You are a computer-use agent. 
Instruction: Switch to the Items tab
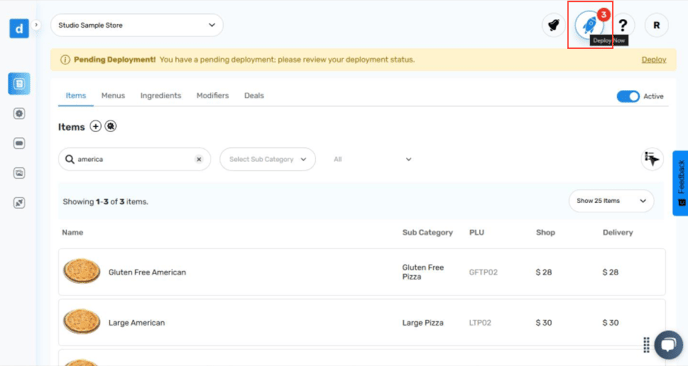pos(76,96)
